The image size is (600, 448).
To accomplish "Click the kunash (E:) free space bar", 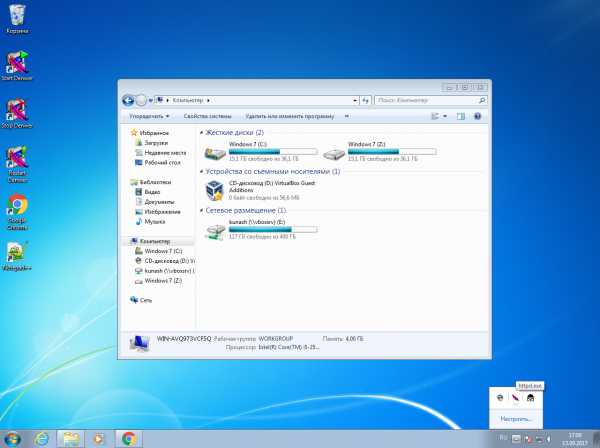I will pyautogui.click(x=273, y=230).
